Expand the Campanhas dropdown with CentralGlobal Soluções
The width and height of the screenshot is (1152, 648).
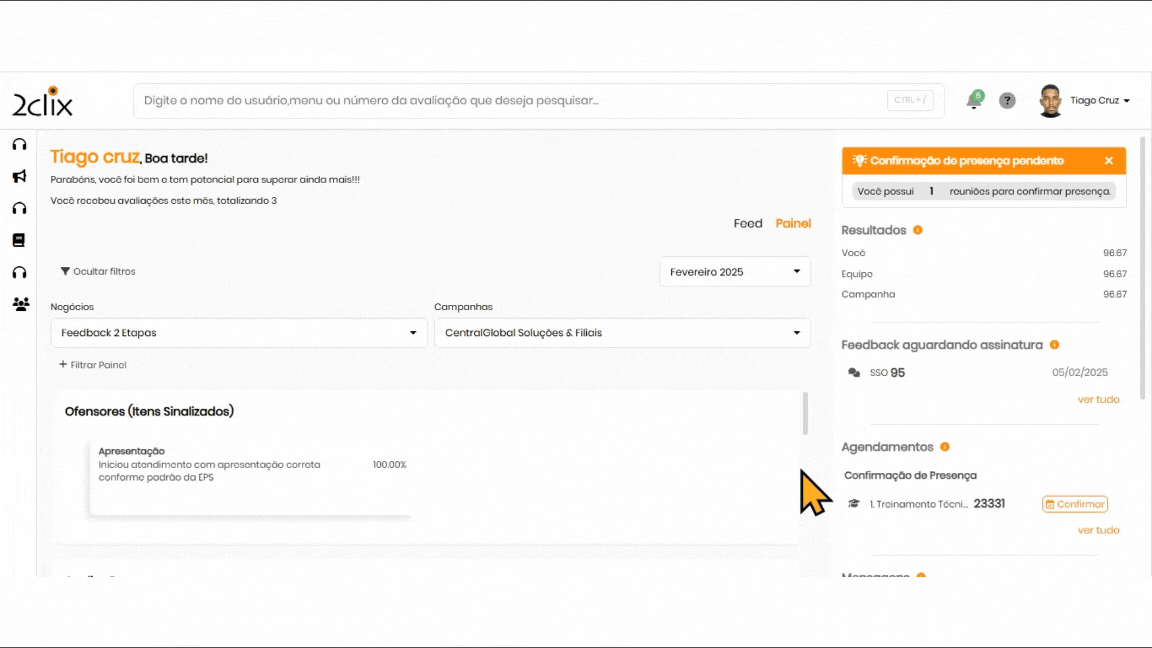622,333
